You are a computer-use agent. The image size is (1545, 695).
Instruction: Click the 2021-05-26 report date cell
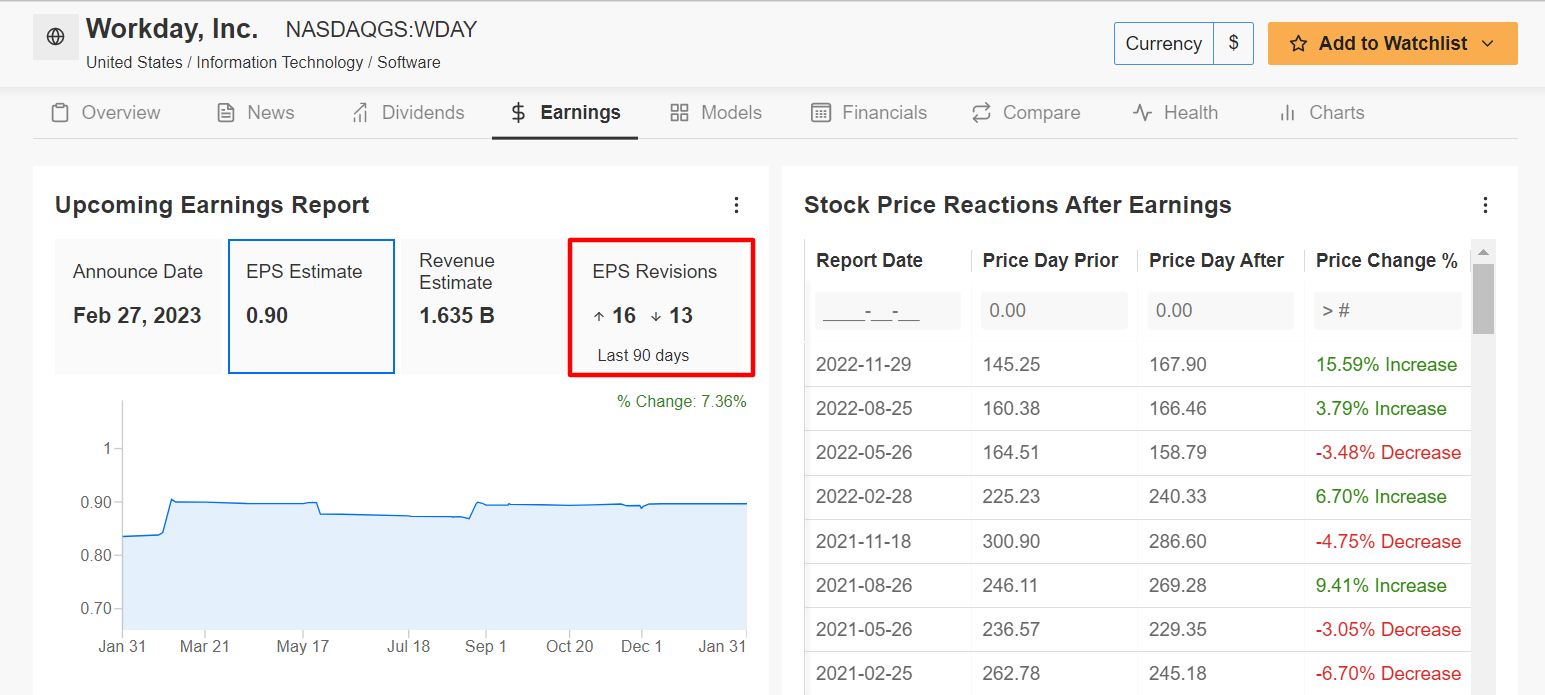[864, 630]
